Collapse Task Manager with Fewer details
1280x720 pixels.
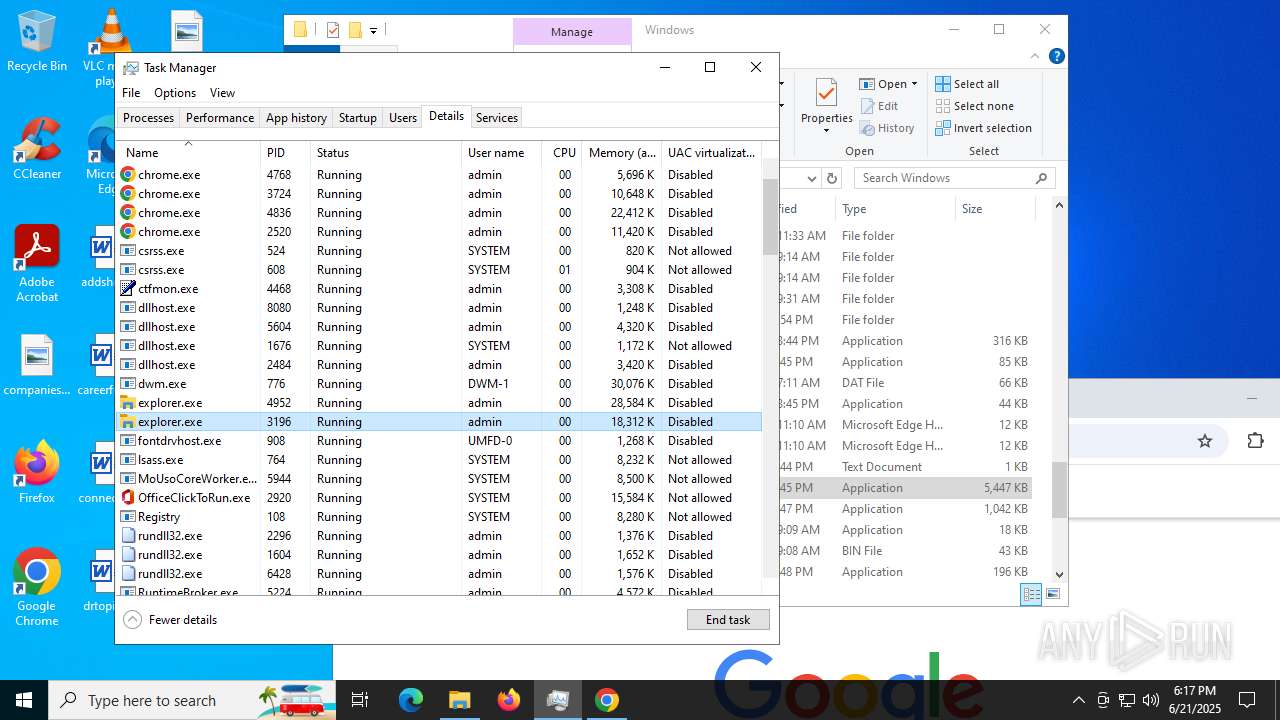click(170, 620)
